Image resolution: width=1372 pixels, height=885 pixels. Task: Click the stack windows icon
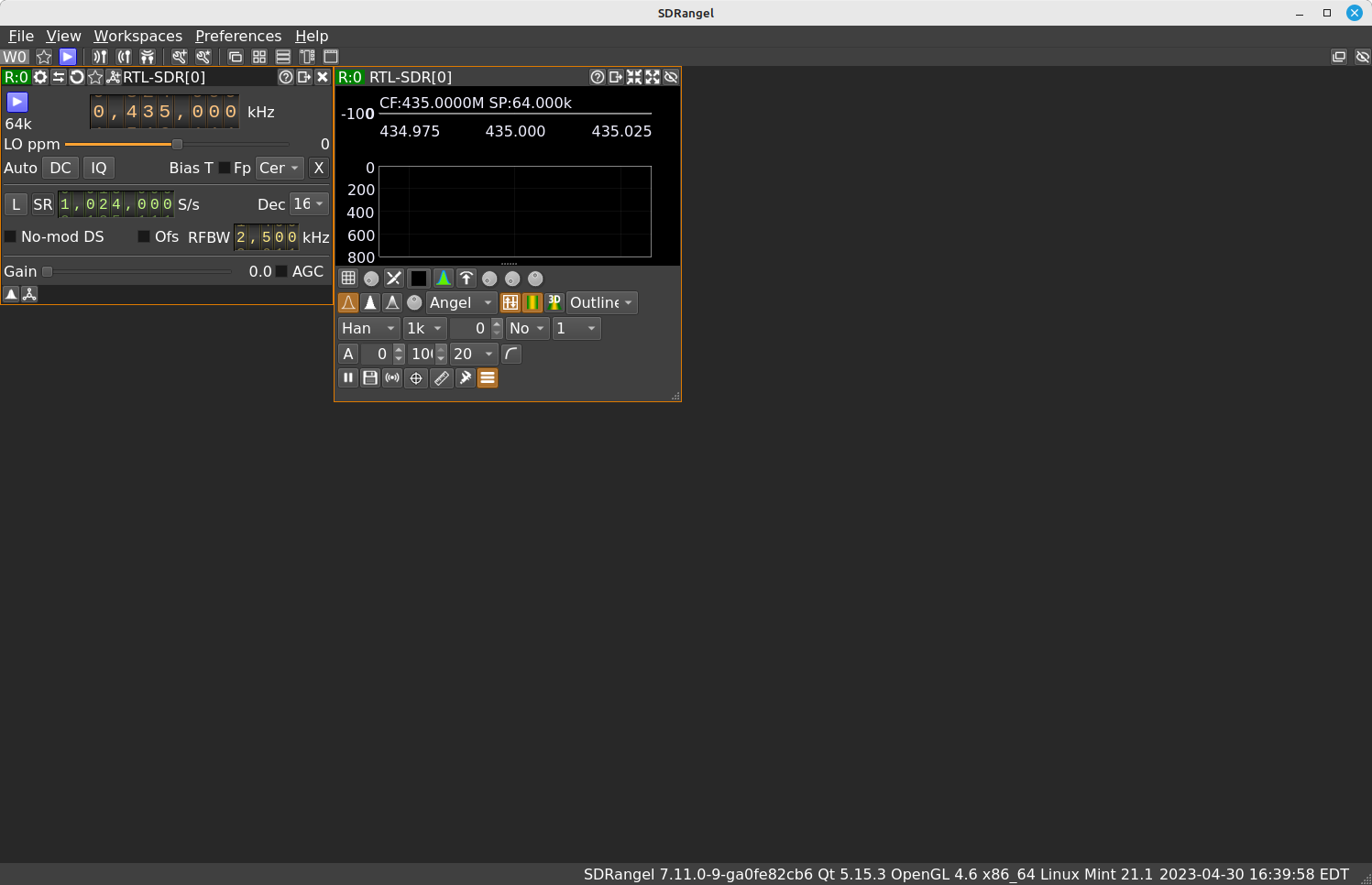(x=283, y=57)
